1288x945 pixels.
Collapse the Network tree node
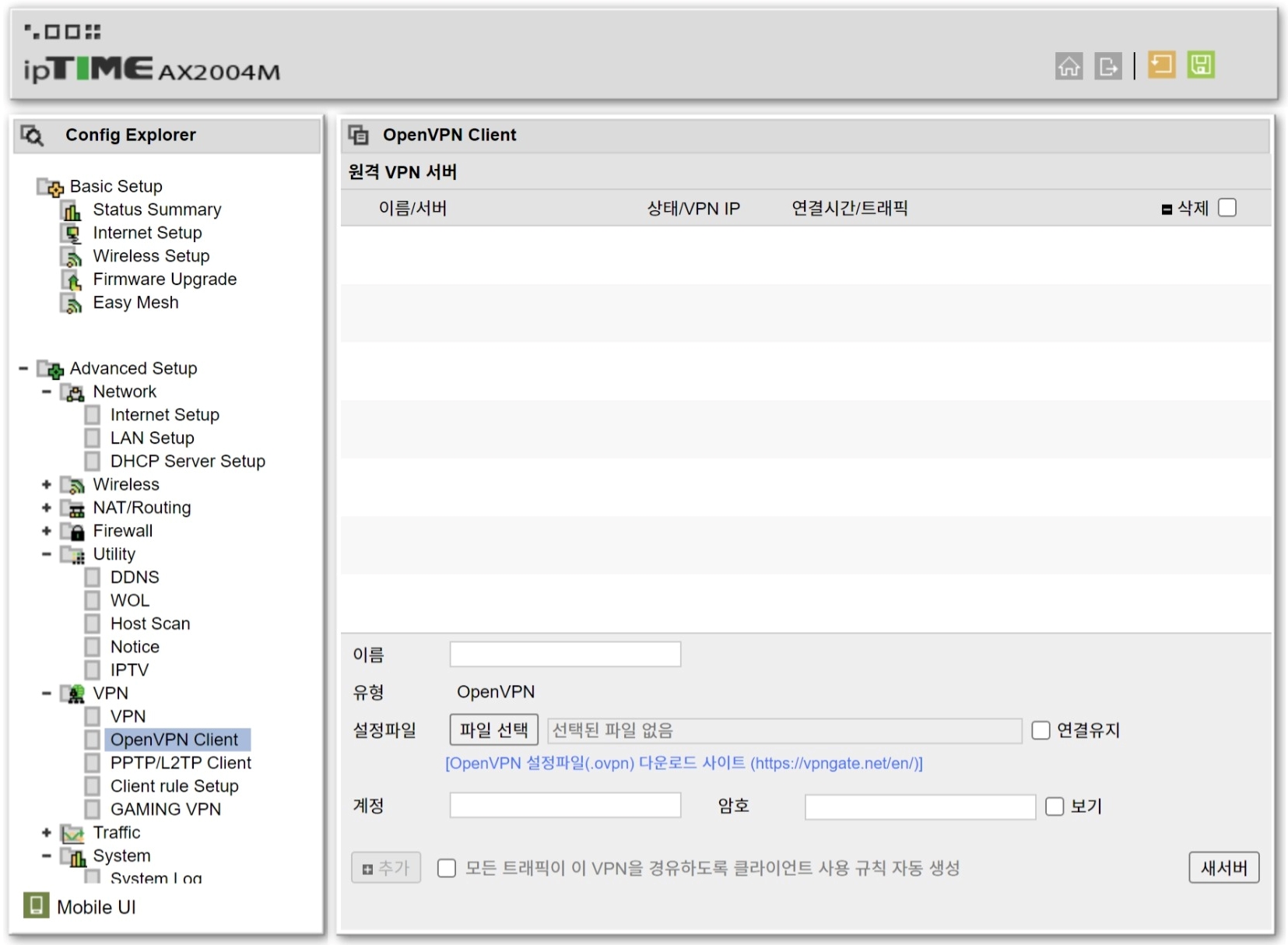click(x=47, y=392)
